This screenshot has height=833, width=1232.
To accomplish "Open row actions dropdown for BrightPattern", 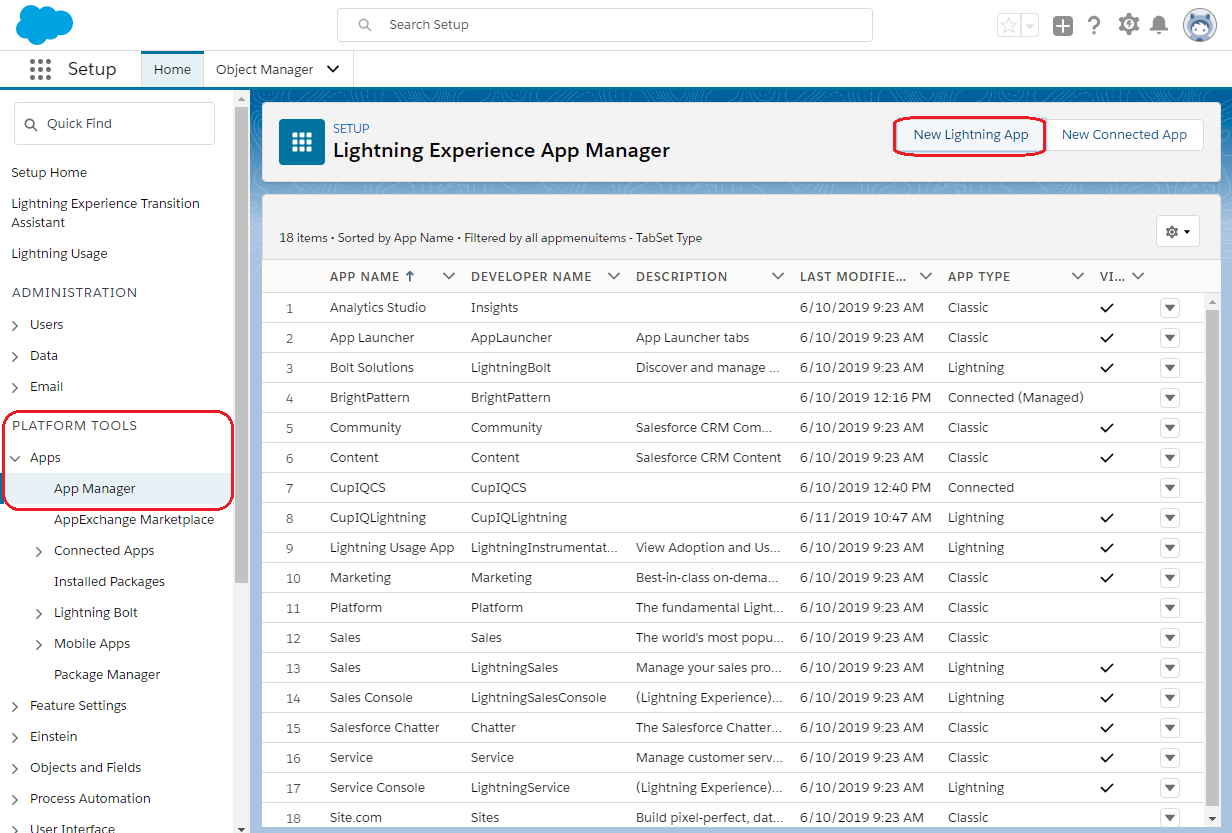I will coord(1170,398).
